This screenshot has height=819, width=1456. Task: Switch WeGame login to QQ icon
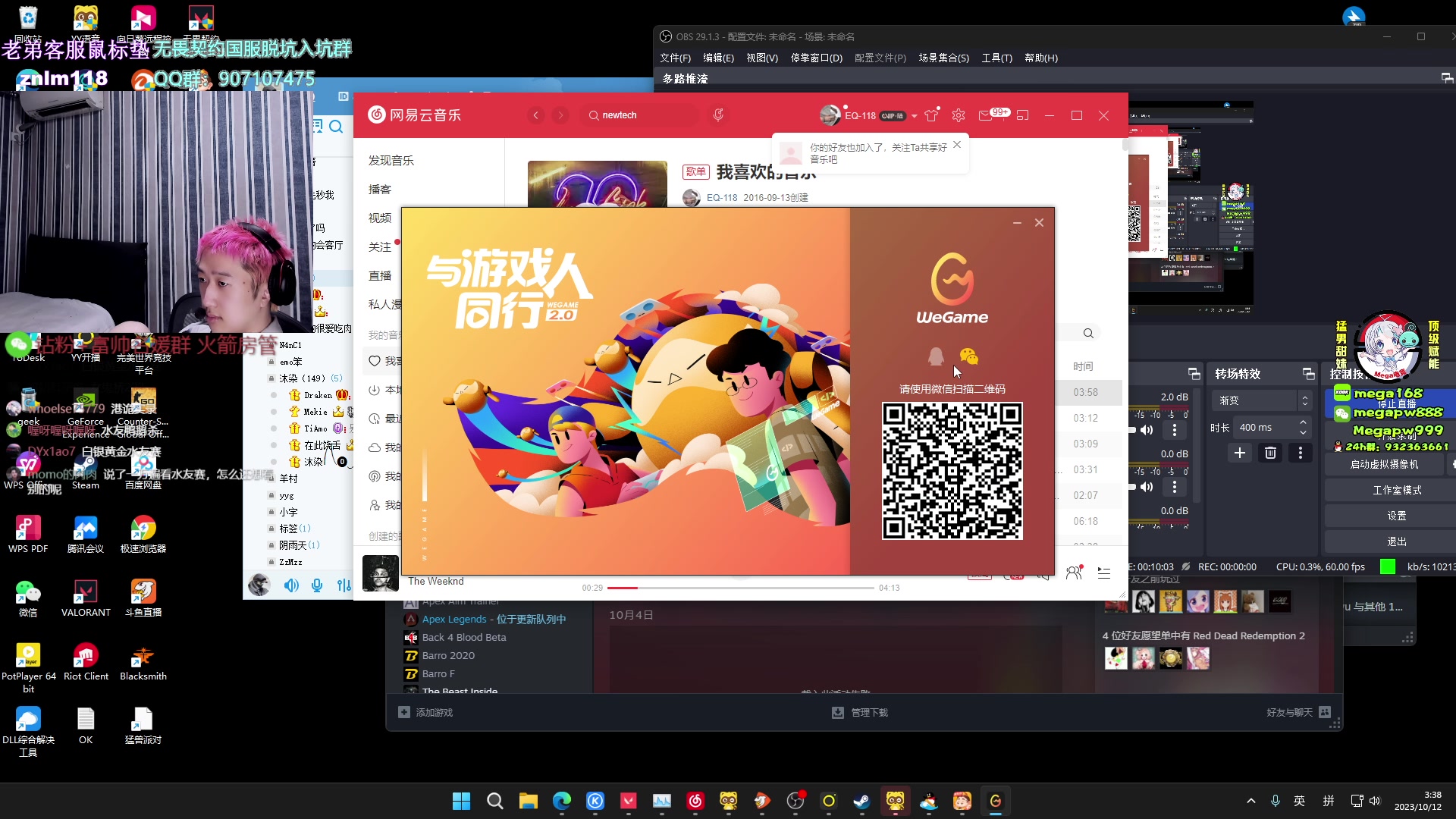[x=936, y=356]
